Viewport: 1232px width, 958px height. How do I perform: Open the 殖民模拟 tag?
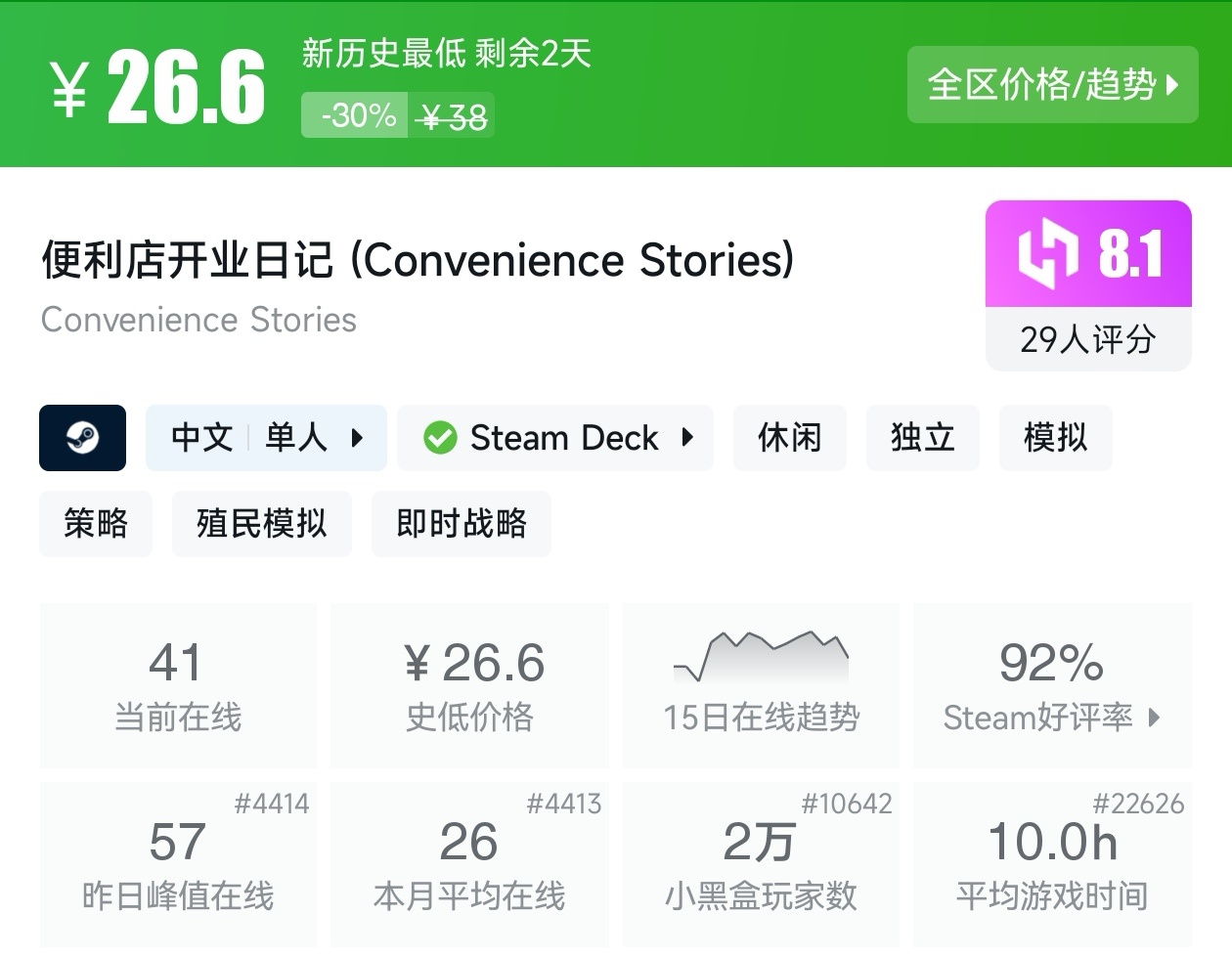point(261,524)
